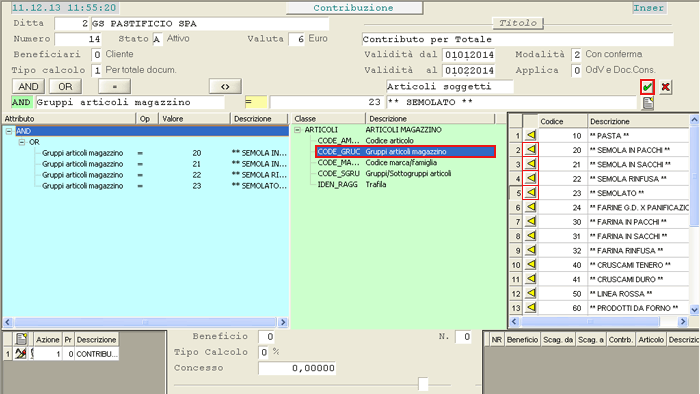Select yellow arrow for FARINA IN PACCHI row
Image resolution: width=700 pixels, height=394 pixels.
(x=530, y=221)
